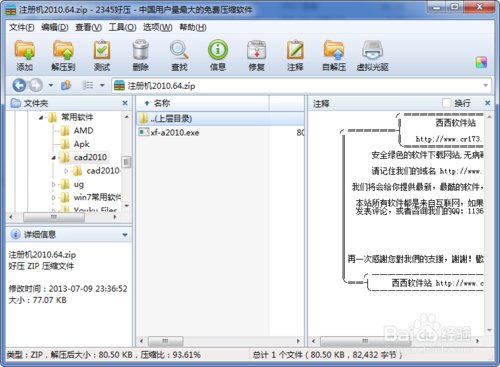Click the 修改时间 2013-07-09 detail text
Screen dimensions: 500x367
pyautogui.click(x=68, y=289)
